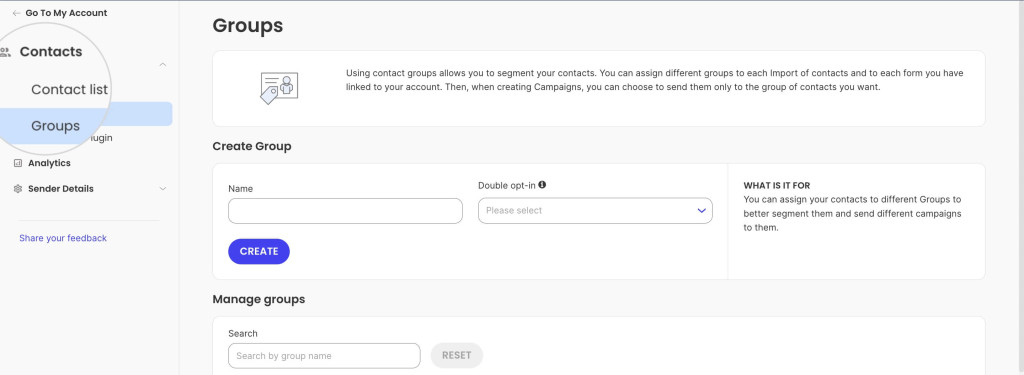Click the Groups page title
The height and width of the screenshot is (375, 1024).
click(x=248, y=25)
